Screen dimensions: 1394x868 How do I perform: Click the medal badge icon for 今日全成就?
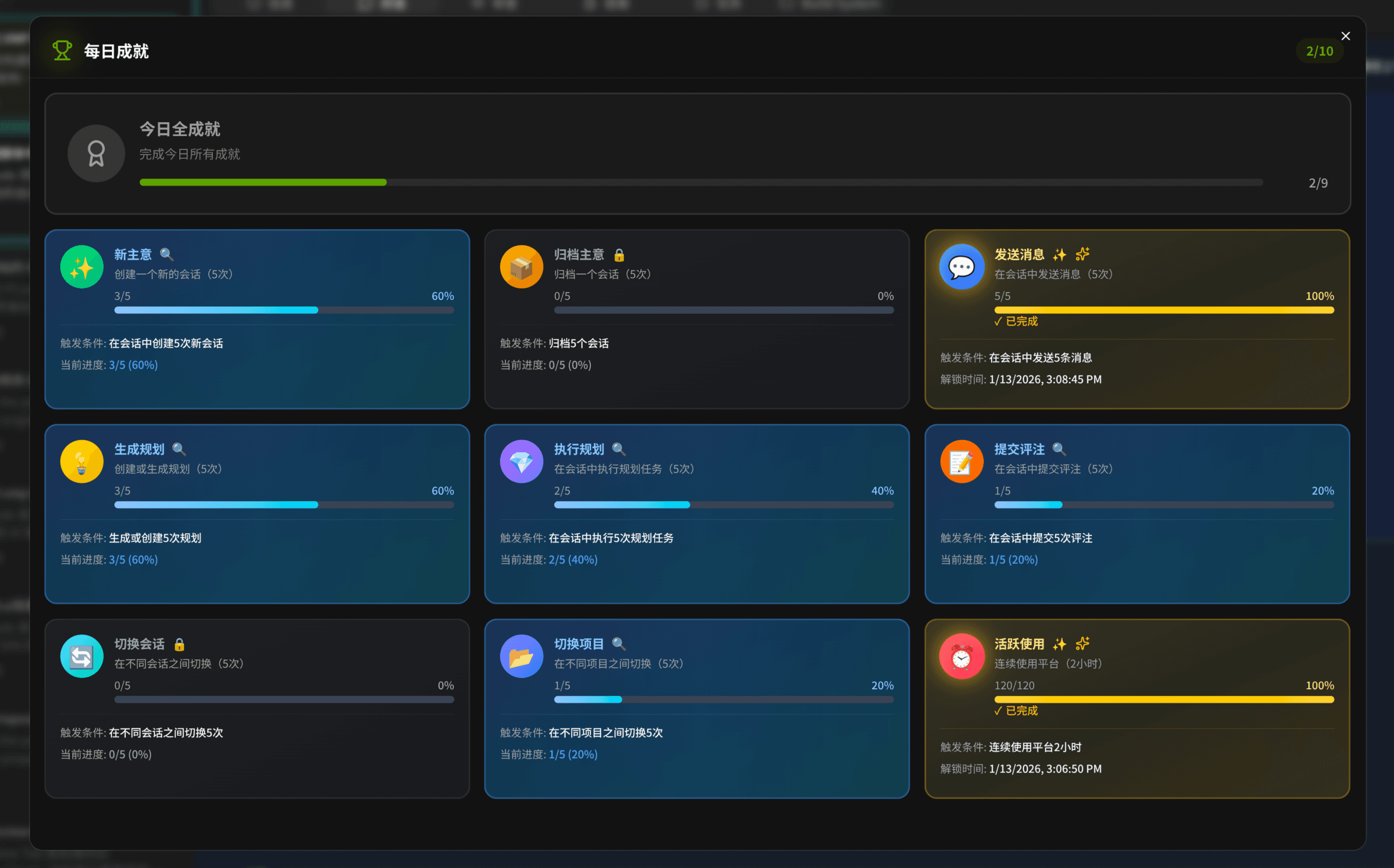click(x=96, y=154)
